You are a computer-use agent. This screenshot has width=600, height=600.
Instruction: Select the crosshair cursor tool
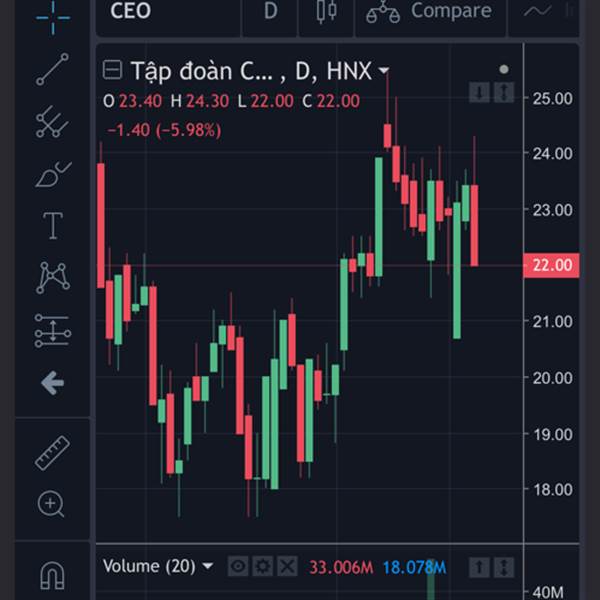pyautogui.click(x=53, y=17)
